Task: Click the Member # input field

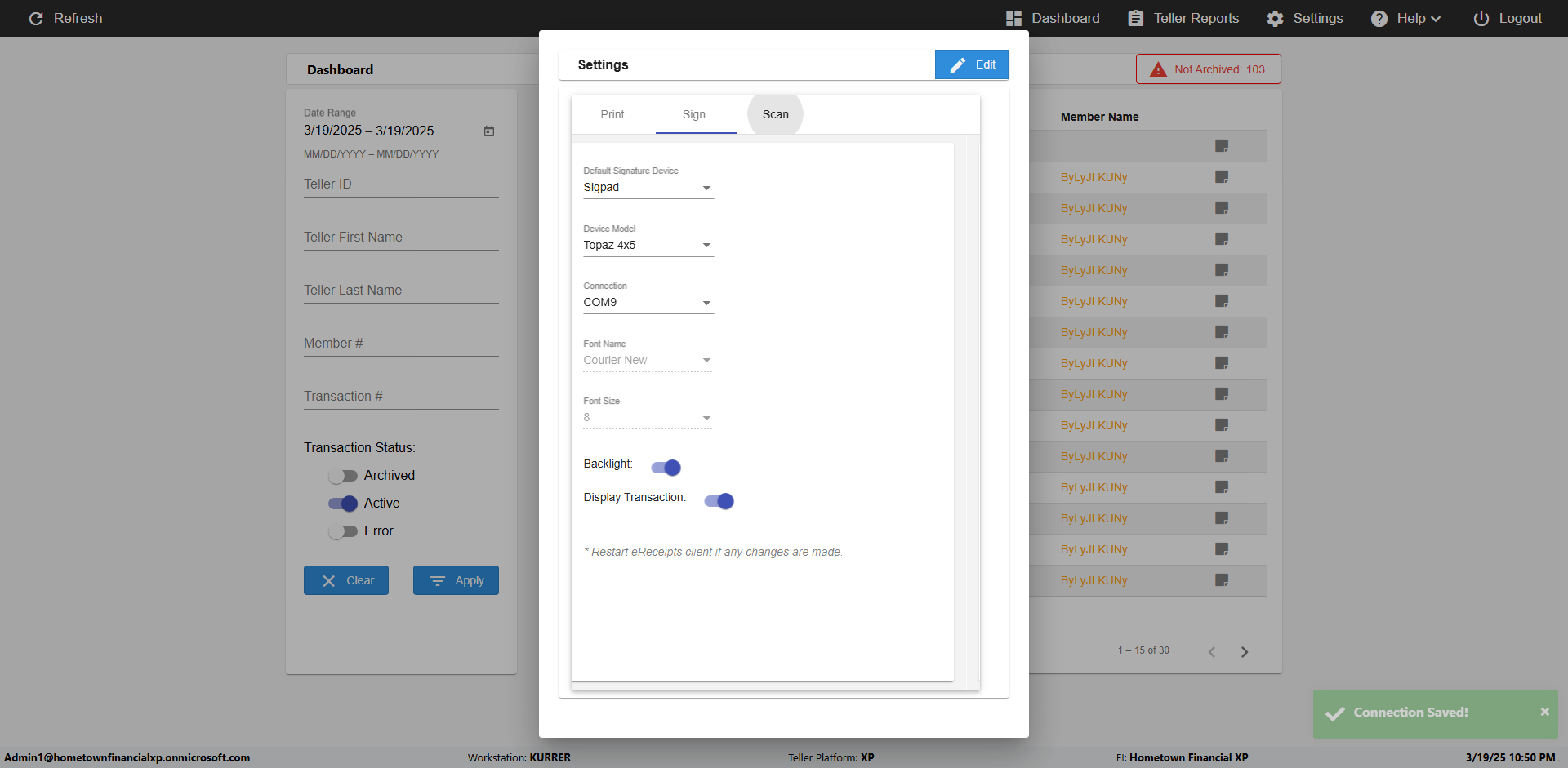Action: tap(401, 344)
